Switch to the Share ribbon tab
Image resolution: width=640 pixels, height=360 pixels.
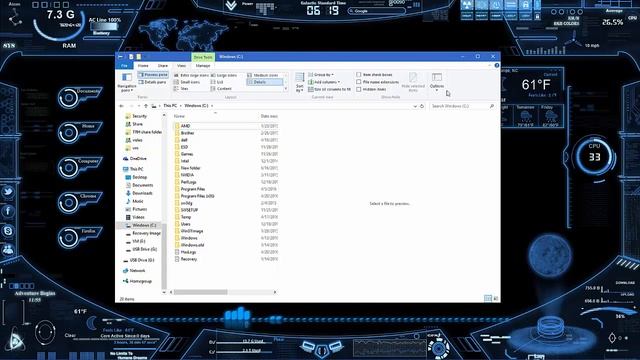pos(162,65)
